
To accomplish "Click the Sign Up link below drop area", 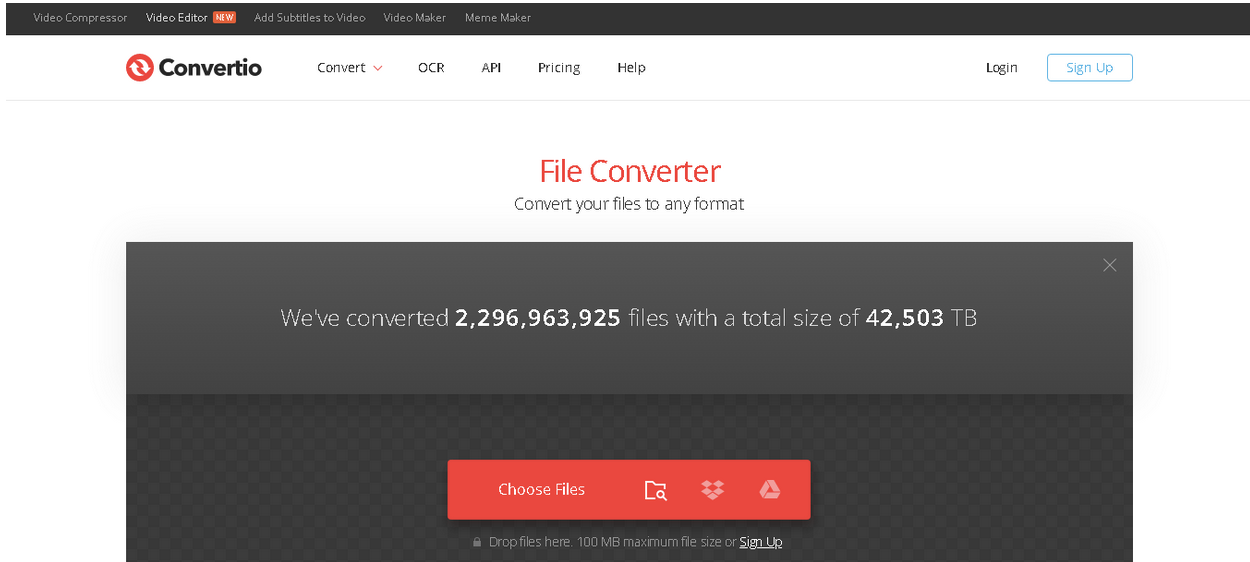I will coord(760,542).
